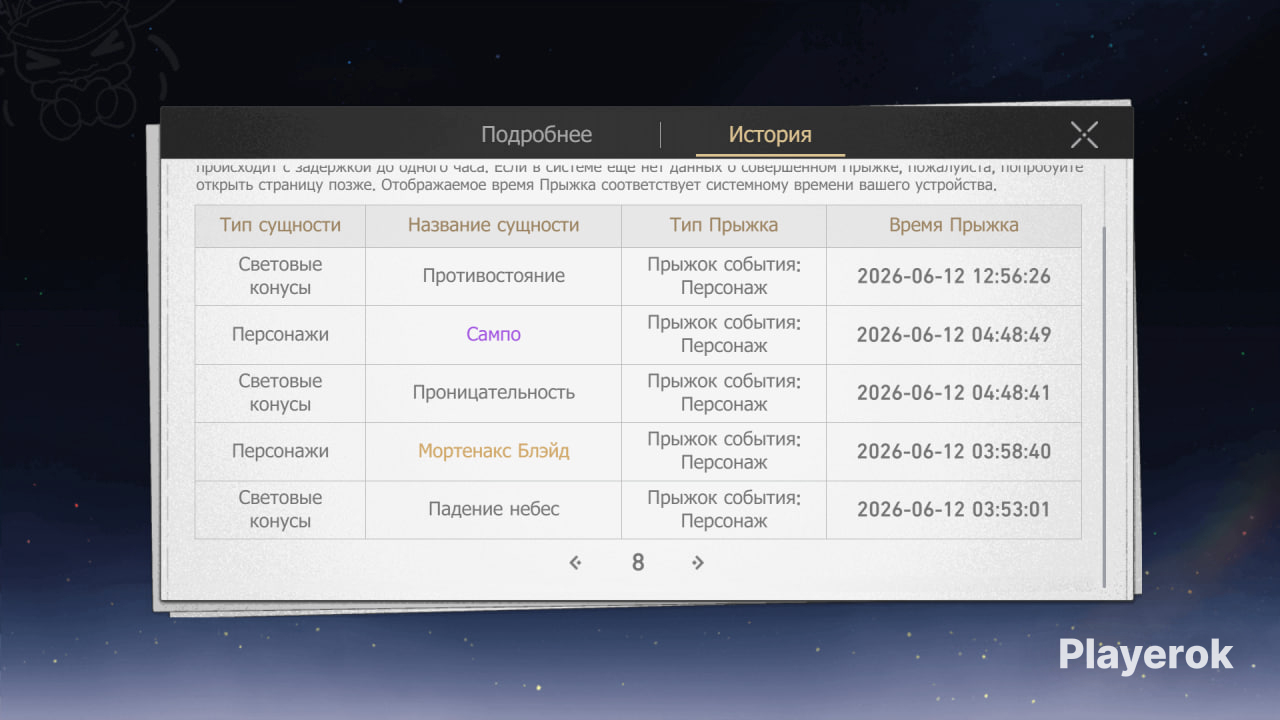Click Прыжок события cell in Падение небес row
This screenshot has width=1280, height=720.
[724, 509]
